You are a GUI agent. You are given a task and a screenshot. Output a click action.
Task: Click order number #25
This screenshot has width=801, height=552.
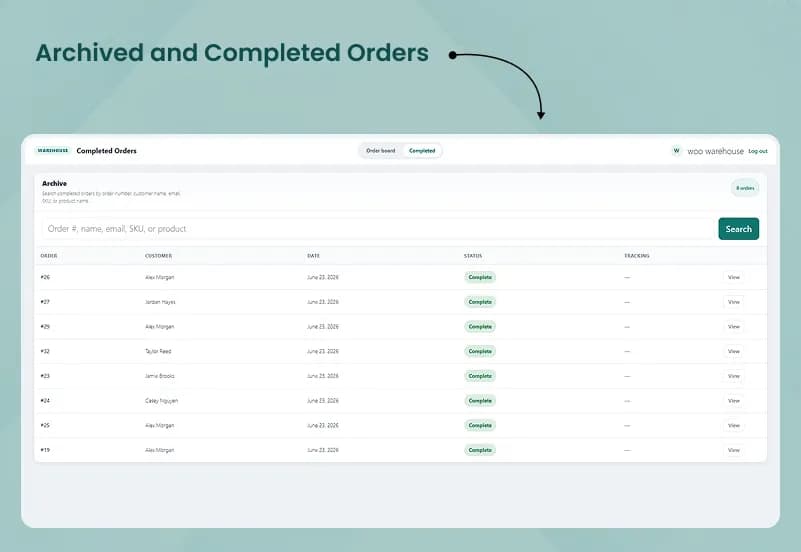(x=45, y=425)
